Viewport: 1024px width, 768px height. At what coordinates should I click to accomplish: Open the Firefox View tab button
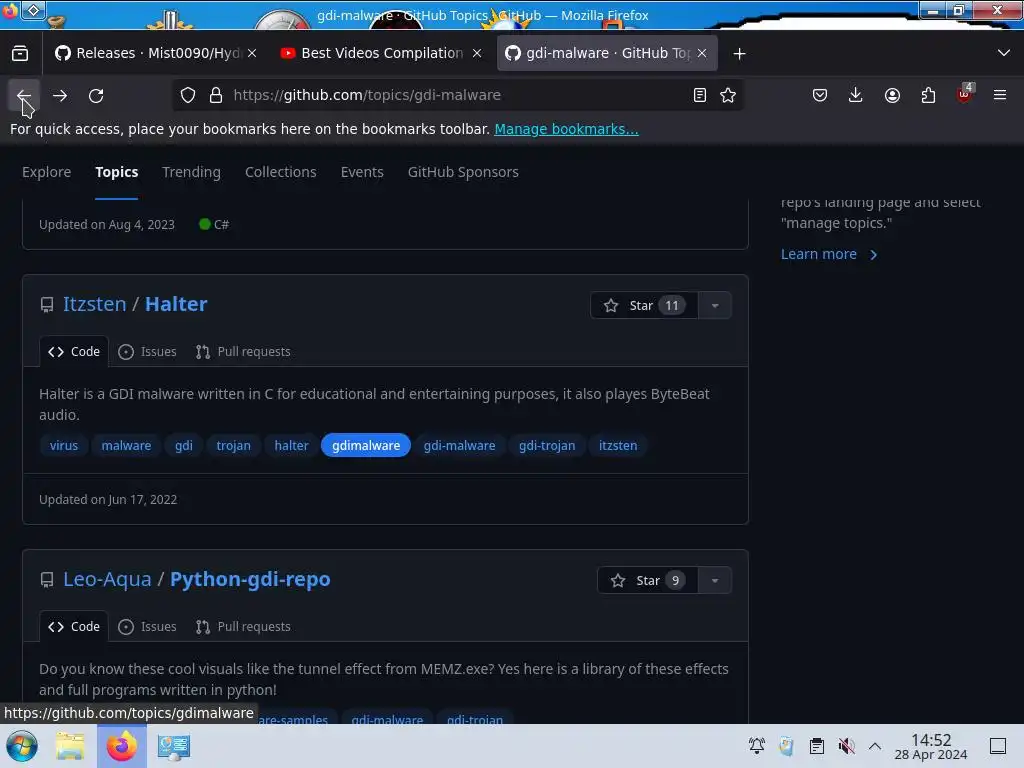[20, 53]
